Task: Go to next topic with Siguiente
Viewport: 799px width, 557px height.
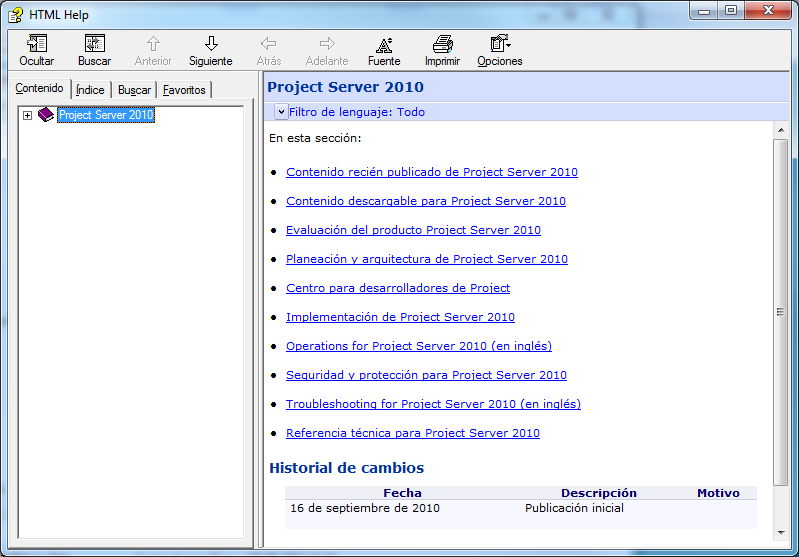Action: (x=211, y=50)
